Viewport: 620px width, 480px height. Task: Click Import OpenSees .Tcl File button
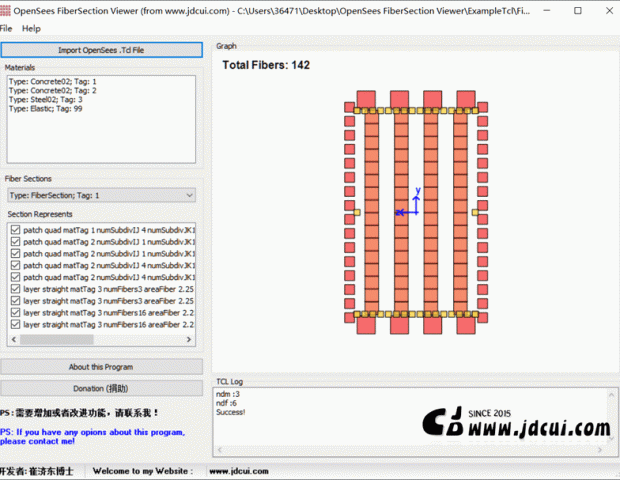pyautogui.click(x=101, y=49)
